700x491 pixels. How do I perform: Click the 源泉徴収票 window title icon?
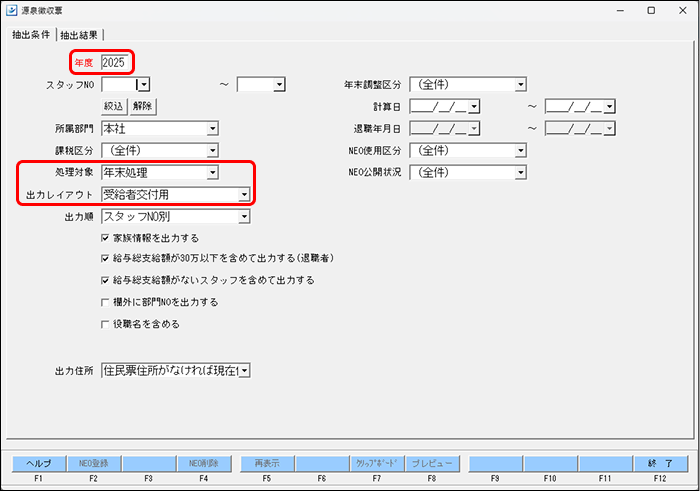point(12,10)
